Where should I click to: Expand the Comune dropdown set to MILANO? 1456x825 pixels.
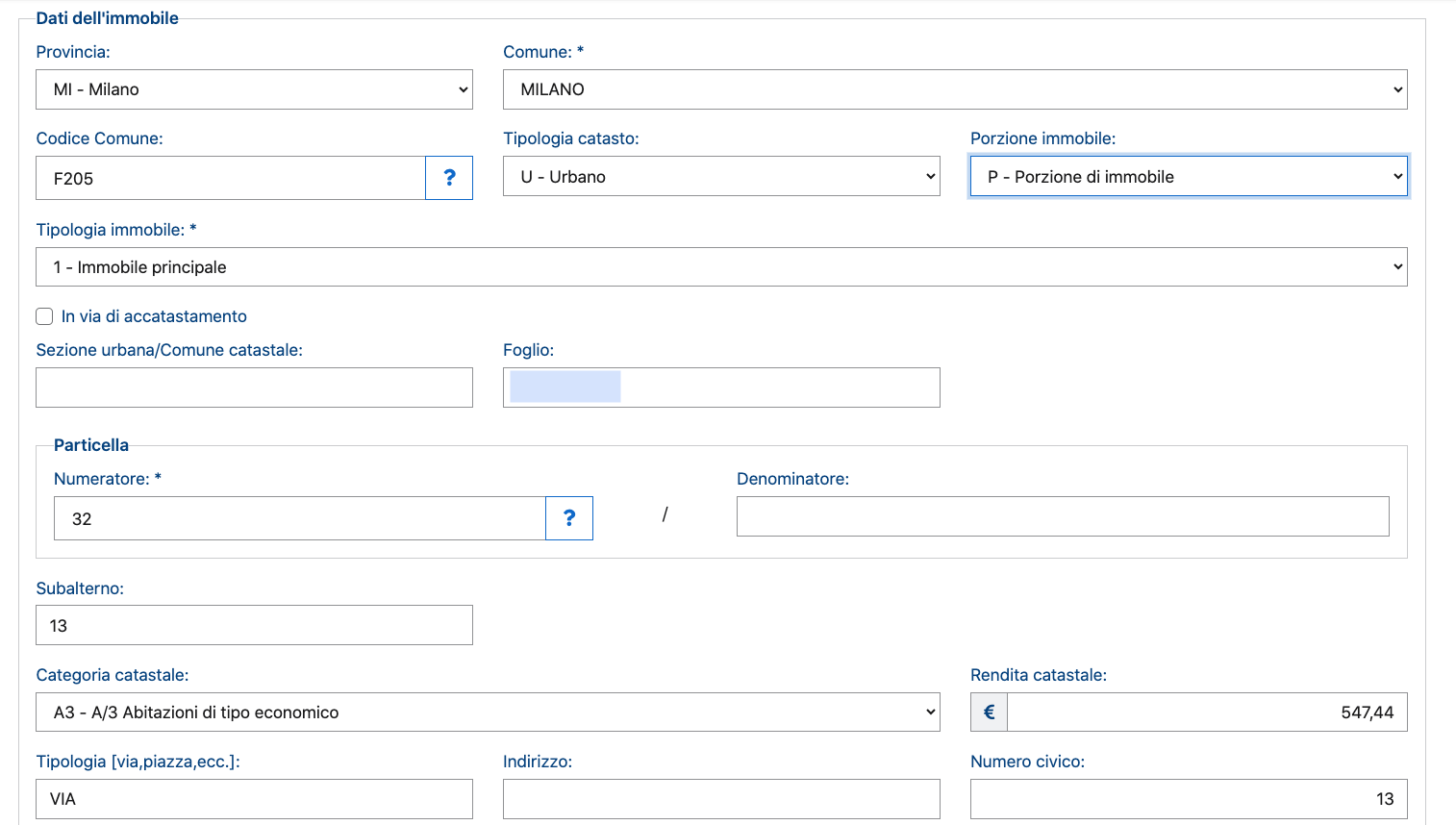954,89
